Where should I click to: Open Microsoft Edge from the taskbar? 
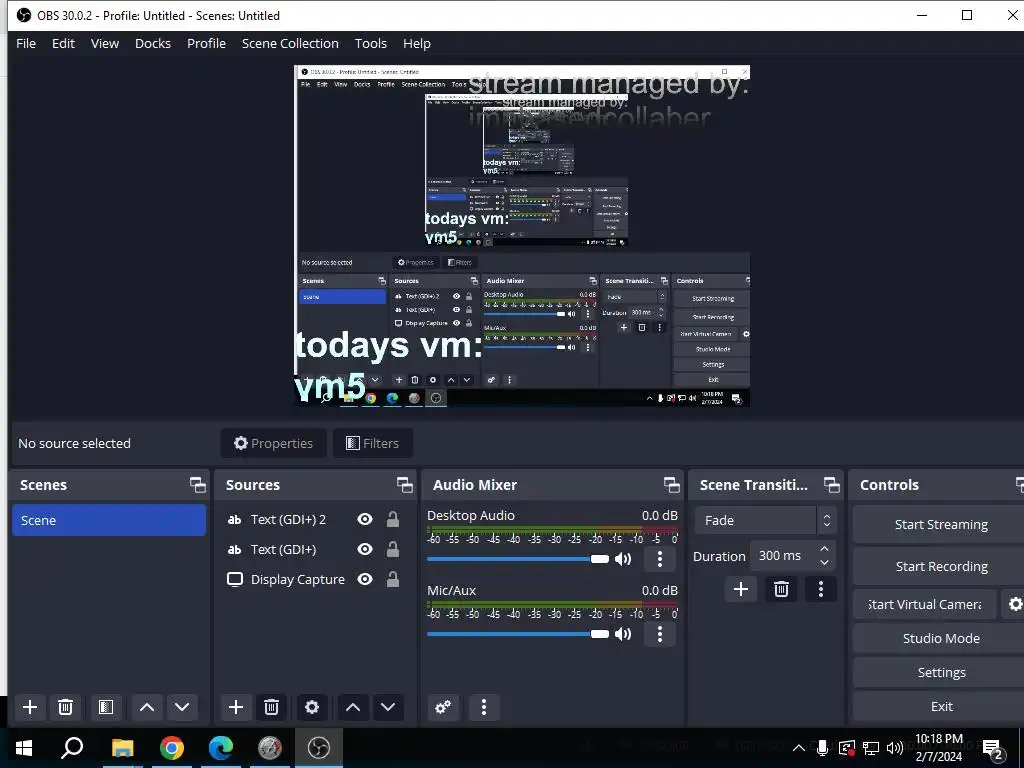[221, 748]
